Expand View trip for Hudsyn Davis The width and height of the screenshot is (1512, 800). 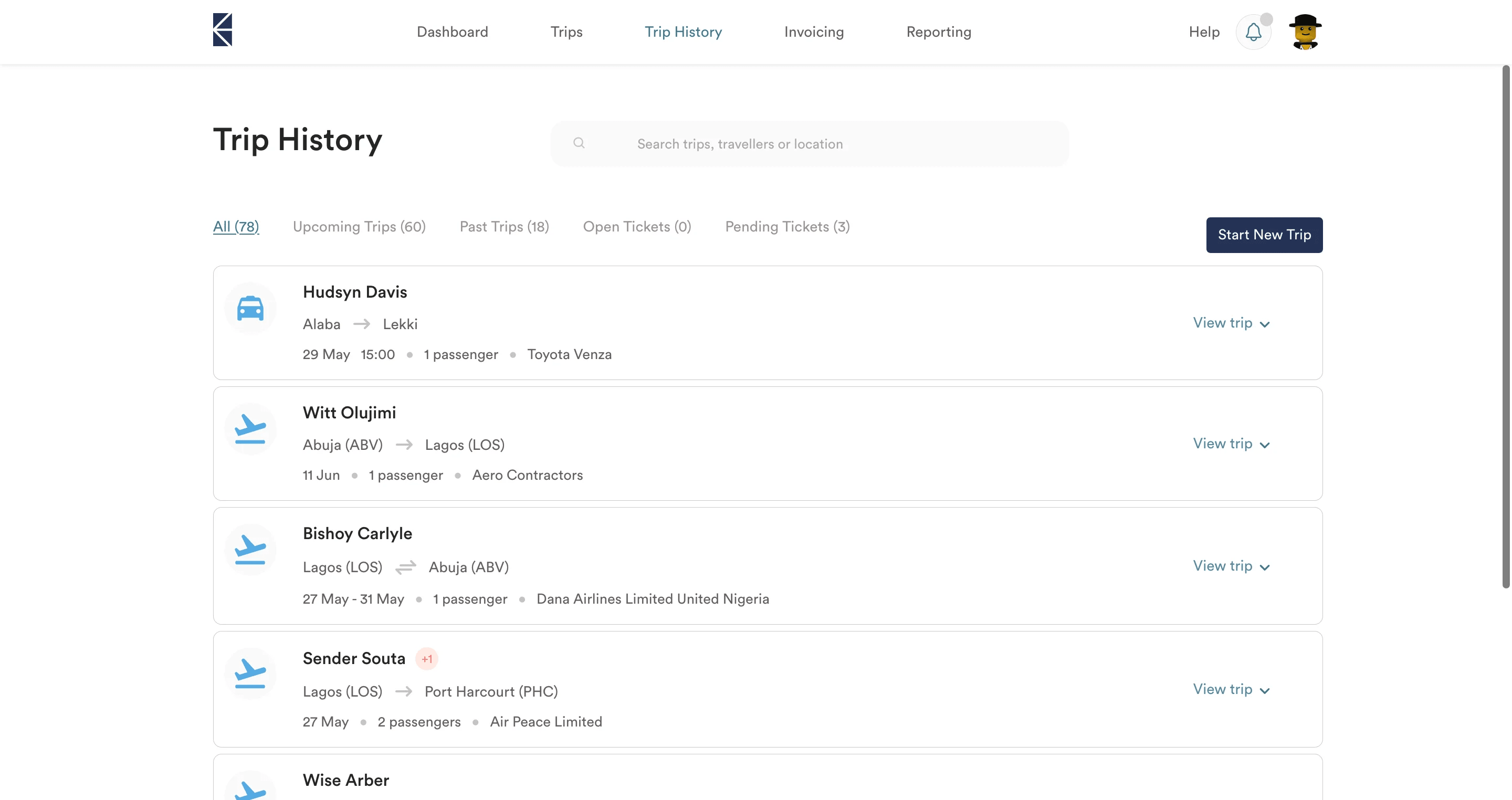(x=1231, y=323)
